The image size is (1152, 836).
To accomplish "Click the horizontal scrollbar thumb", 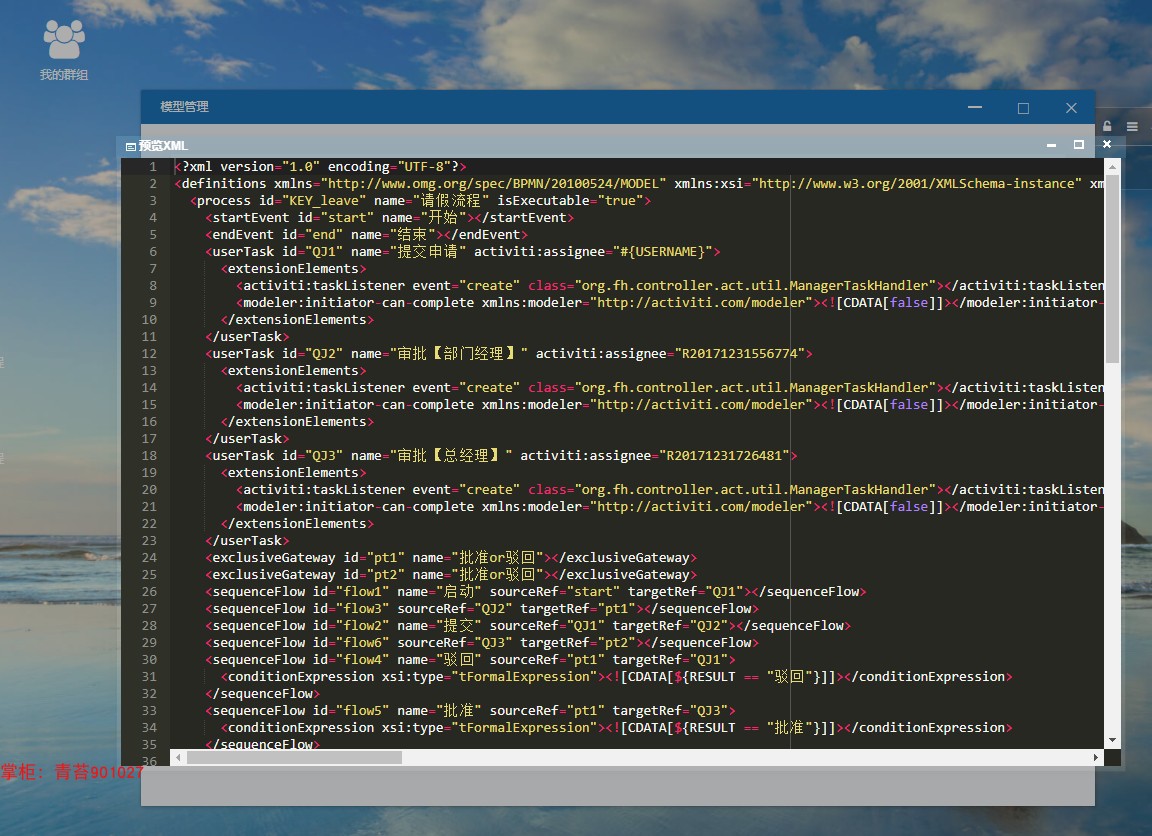I will (x=294, y=757).
